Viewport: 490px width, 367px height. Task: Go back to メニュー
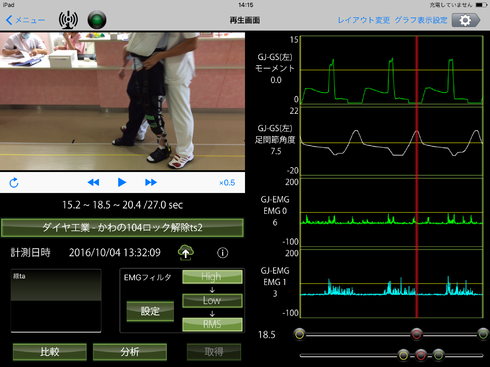coord(25,20)
